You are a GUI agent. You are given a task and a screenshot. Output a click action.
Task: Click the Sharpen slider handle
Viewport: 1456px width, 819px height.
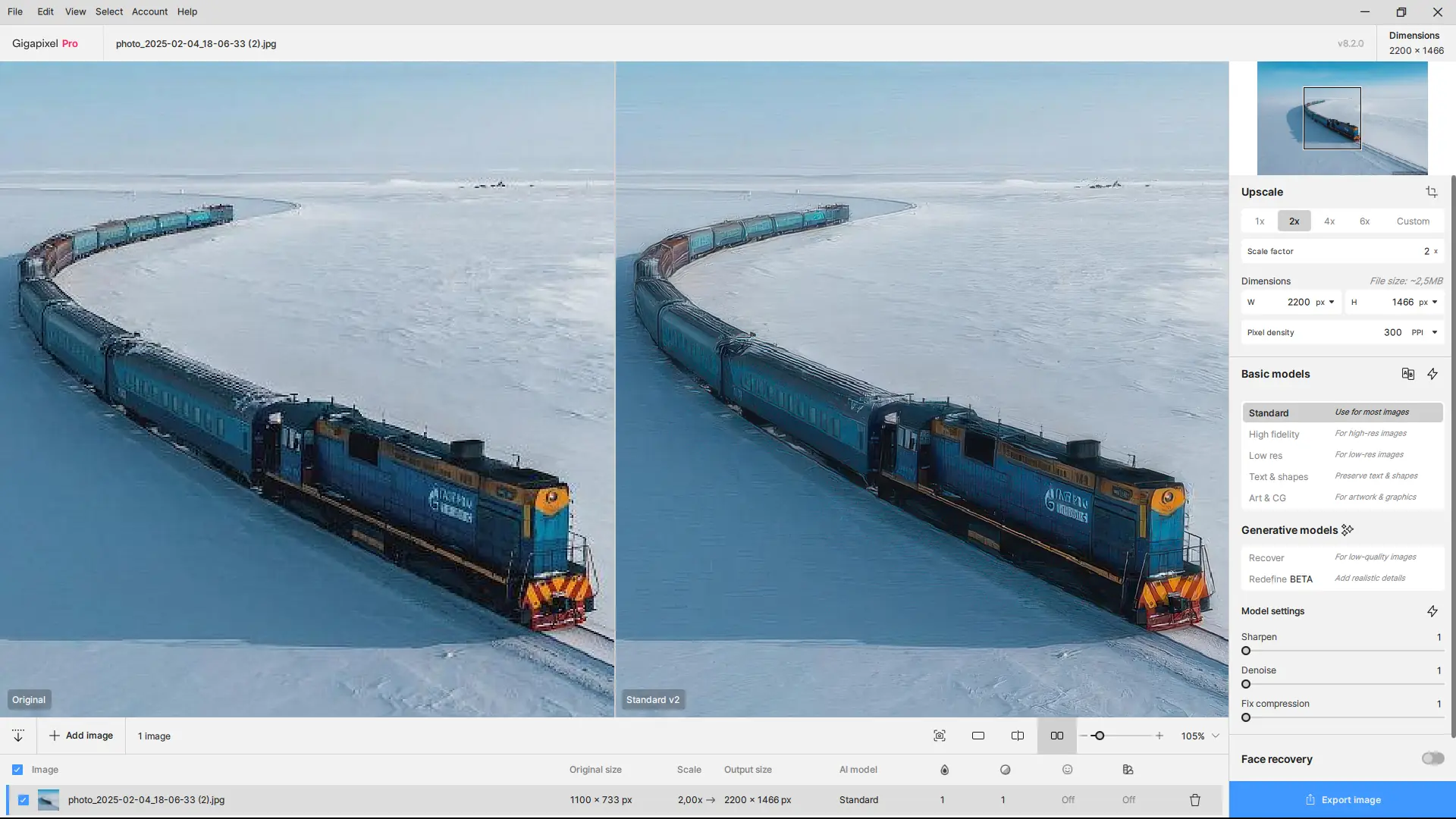pos(1246,651)
